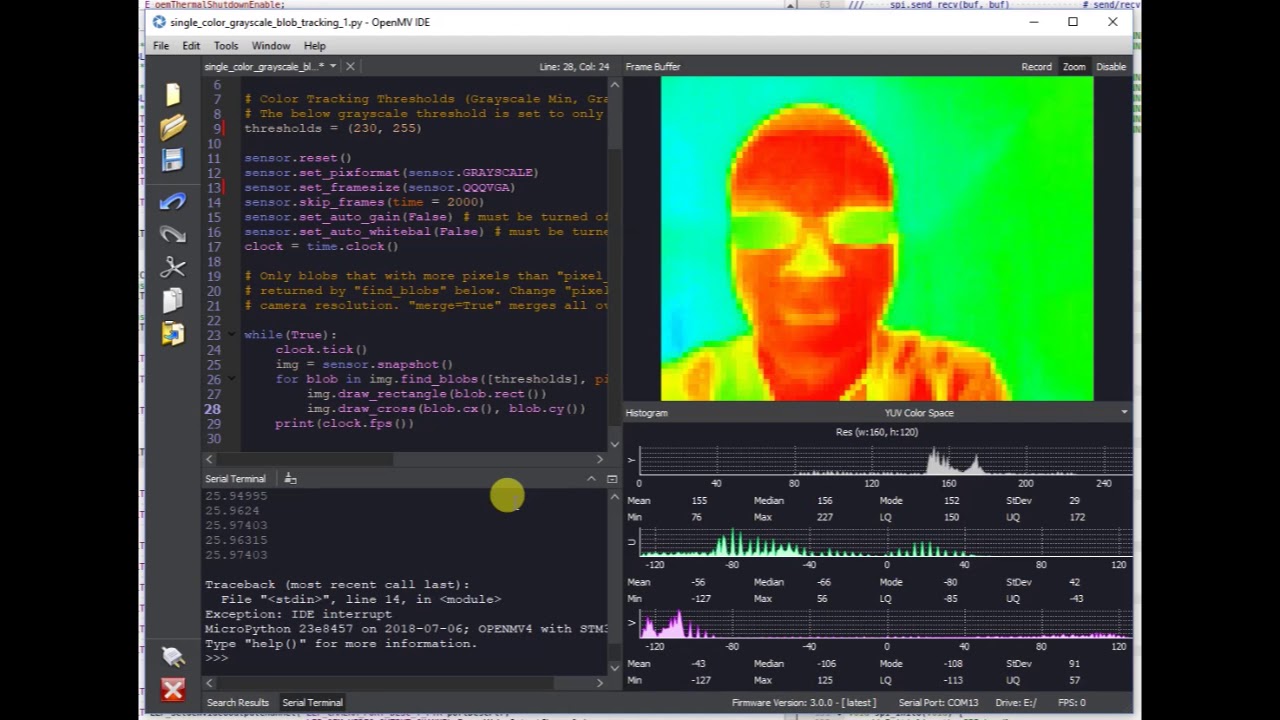Connect to camera using the plug icon
The width and height of the screenshot is (1280, 720).
pyautogui.click(x=173, y=656)
